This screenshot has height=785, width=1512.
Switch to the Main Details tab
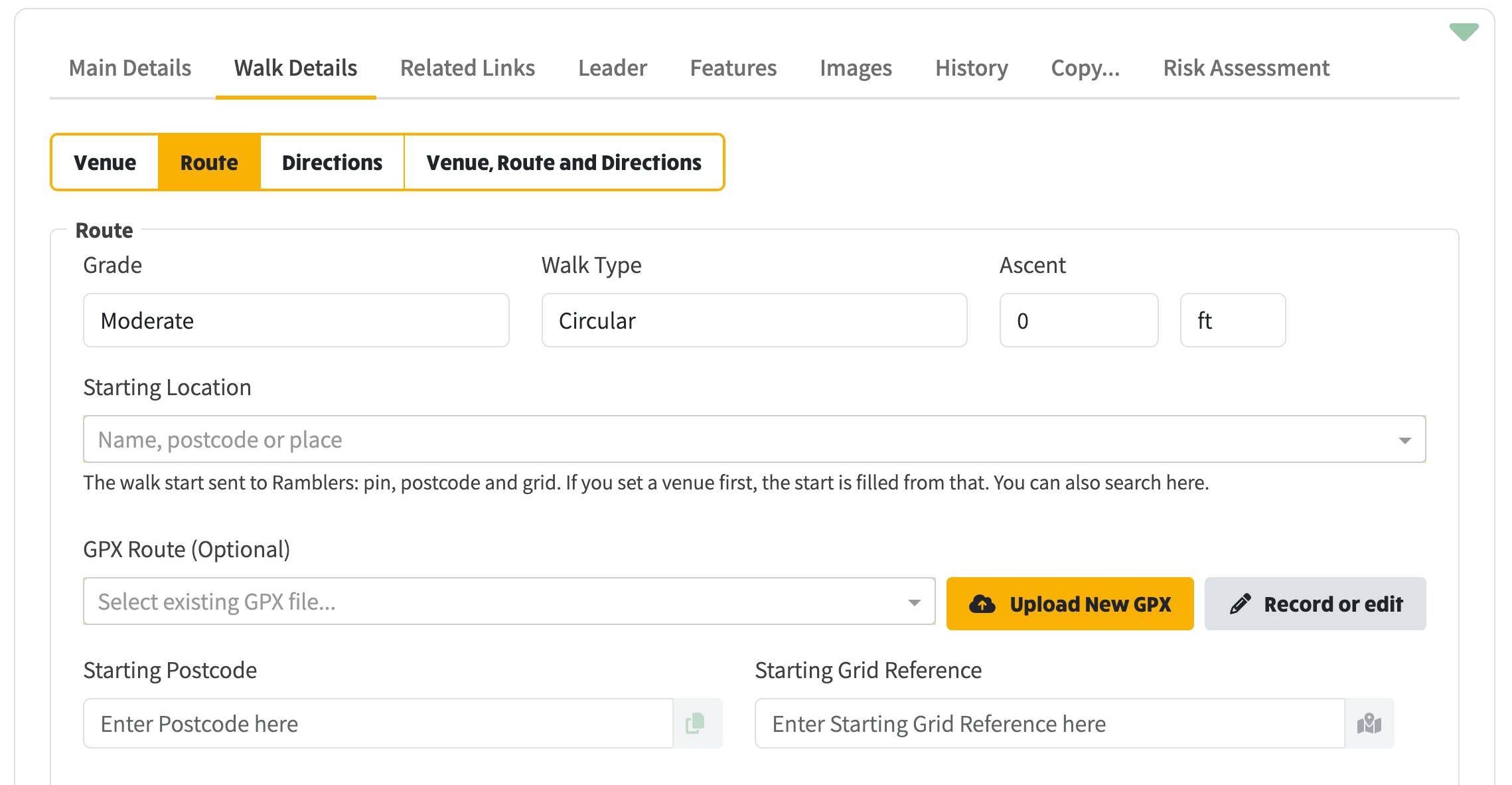coord(130,68)
